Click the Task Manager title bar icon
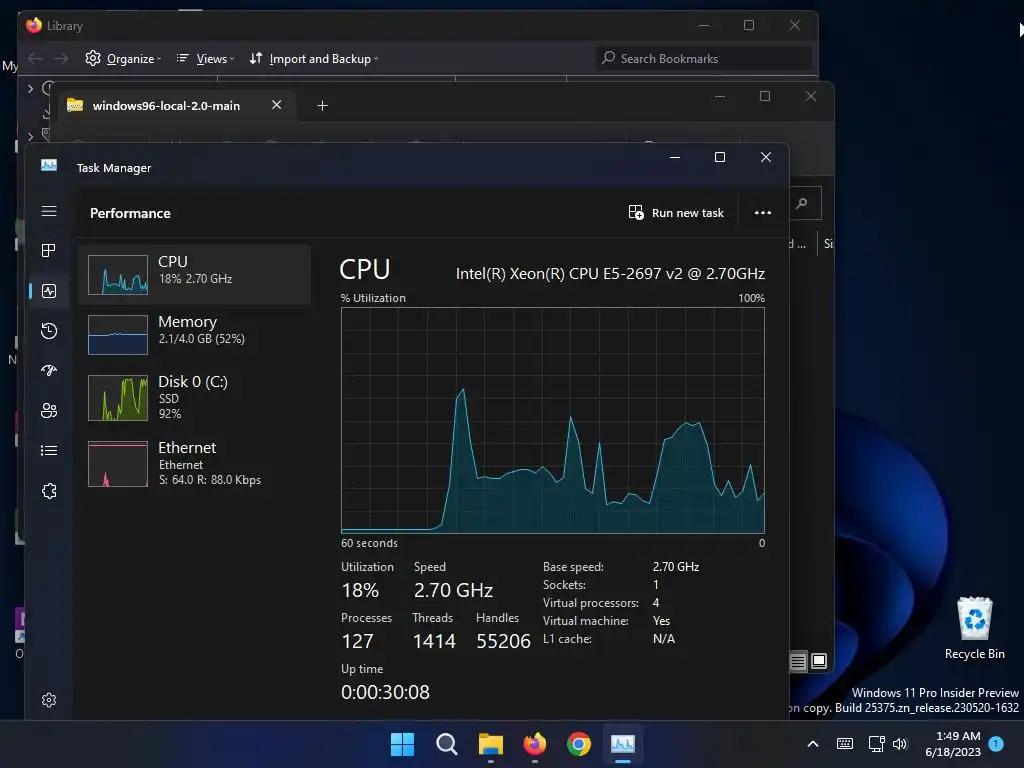The height and width of the screenshot is (768, 1024). click(x=49, y=165)
